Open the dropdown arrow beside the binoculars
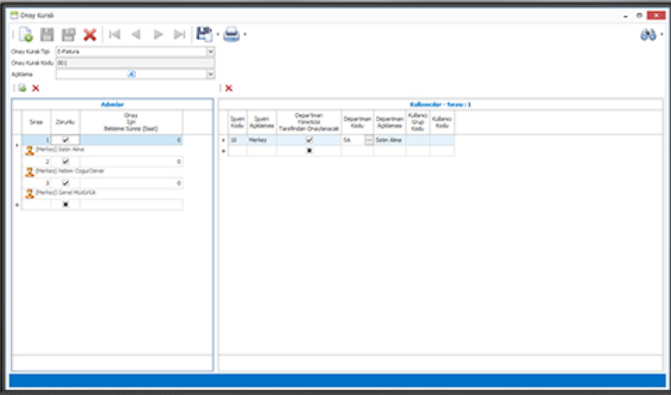 pos(662,35)
